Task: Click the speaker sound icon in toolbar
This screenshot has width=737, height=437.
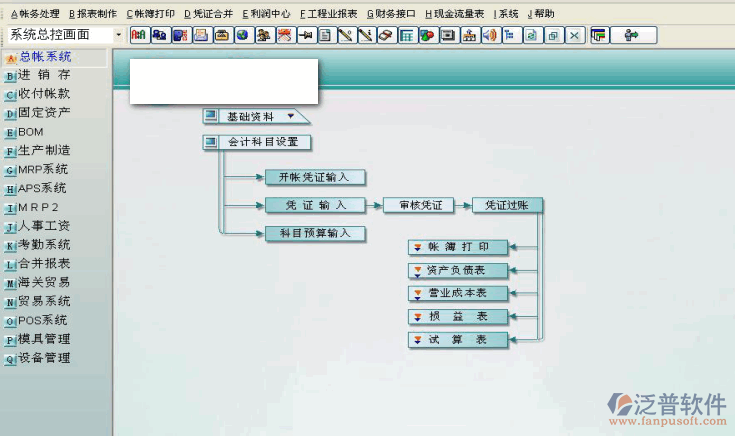Action: 489,35
